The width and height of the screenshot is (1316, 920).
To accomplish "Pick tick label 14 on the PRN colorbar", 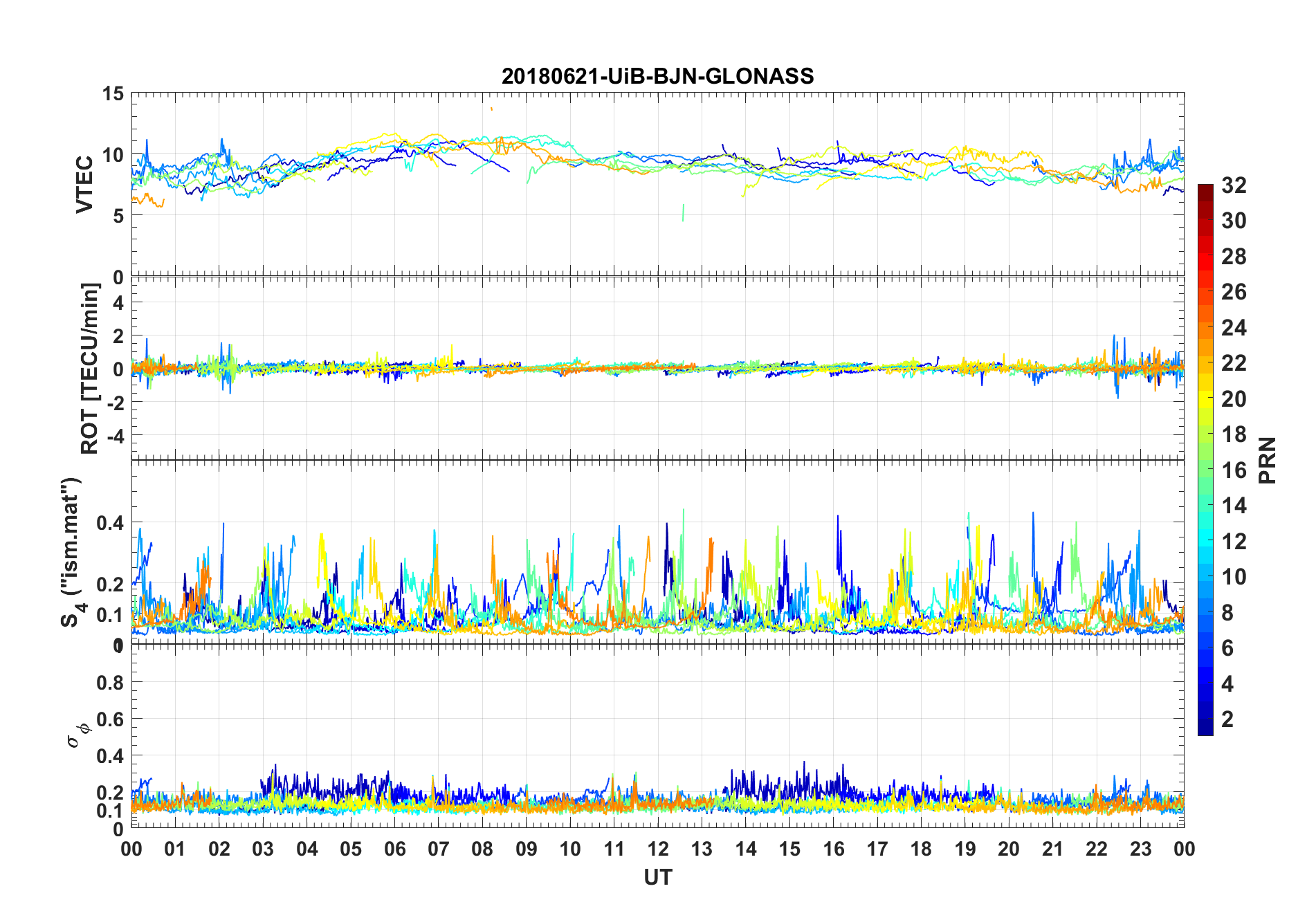I will (1234, 506).
